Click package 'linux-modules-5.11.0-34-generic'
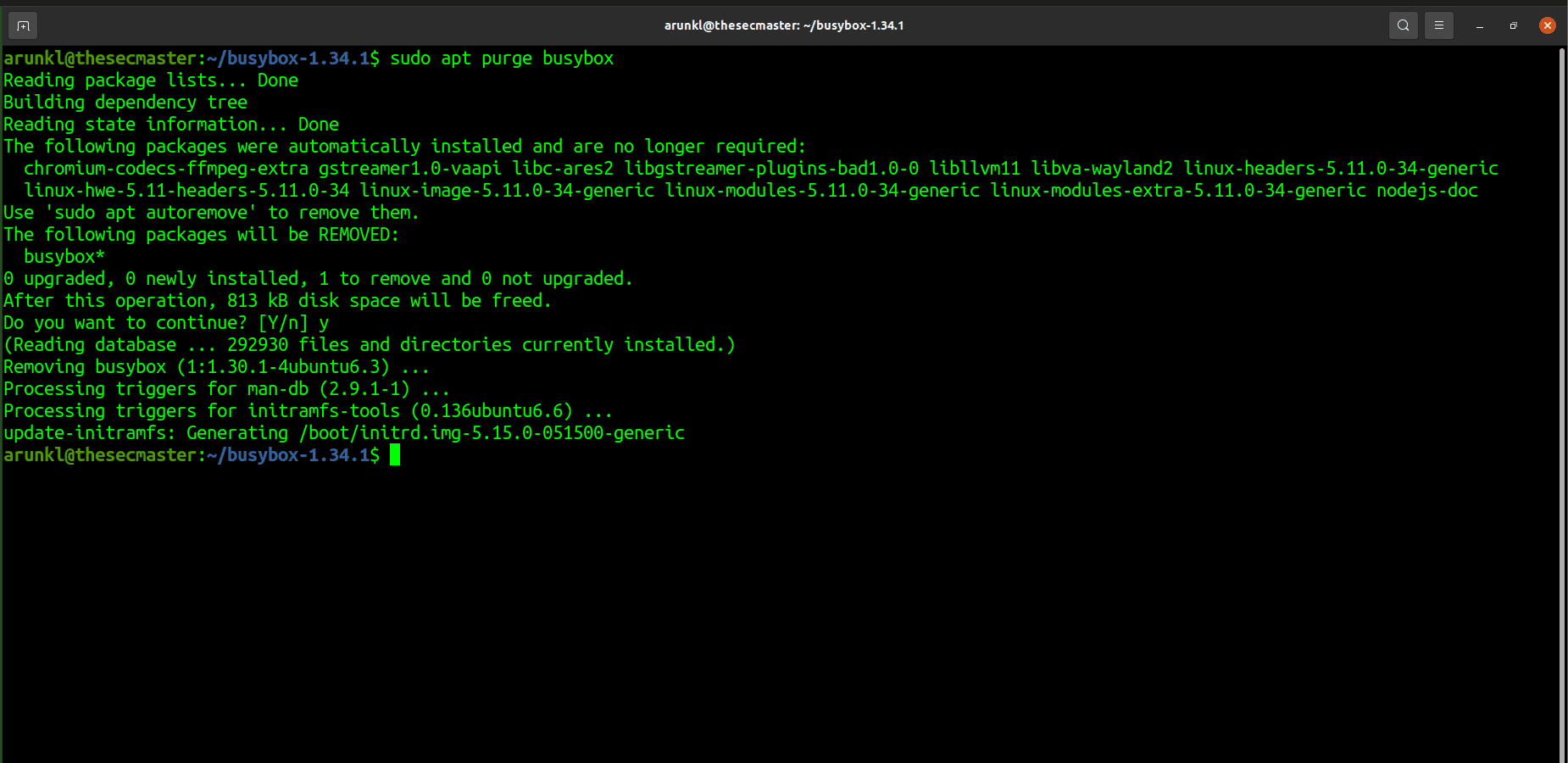Screen dimensions: 1568x763 [822, 191]
